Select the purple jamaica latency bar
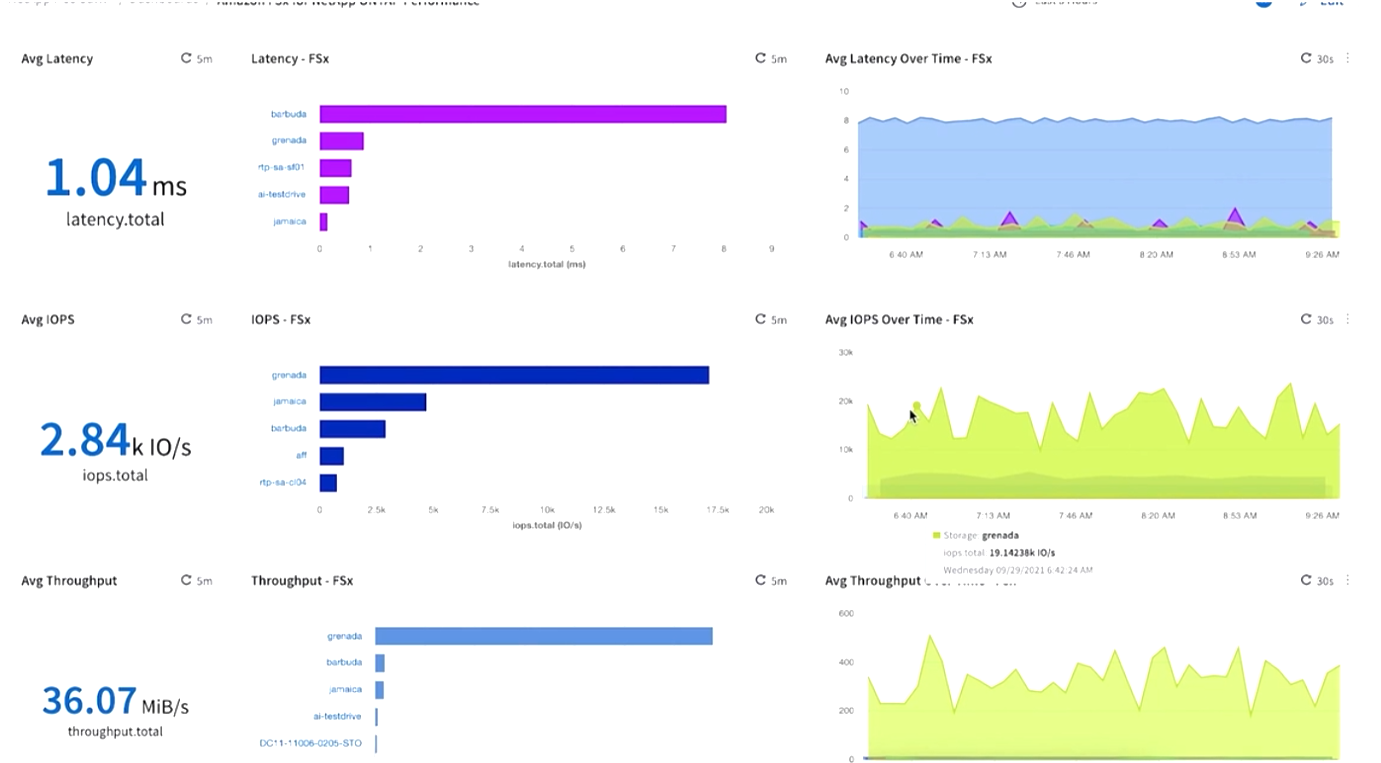Screen dimensions: 1381x763 click(x=324, y=222)
